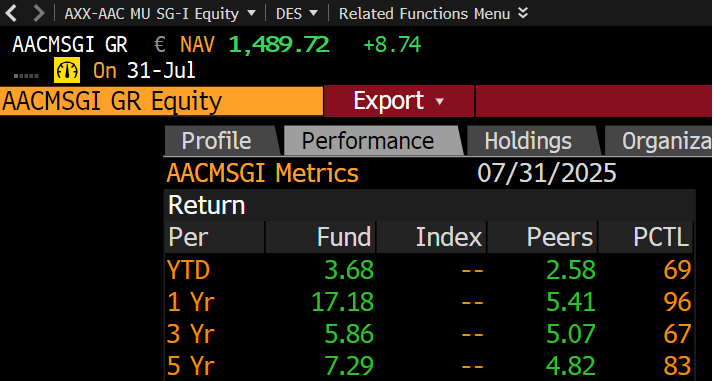Click the NAV value 1,489.72
Image resolution: width=714 pixels, height=381 pixels.
[279, 45]
